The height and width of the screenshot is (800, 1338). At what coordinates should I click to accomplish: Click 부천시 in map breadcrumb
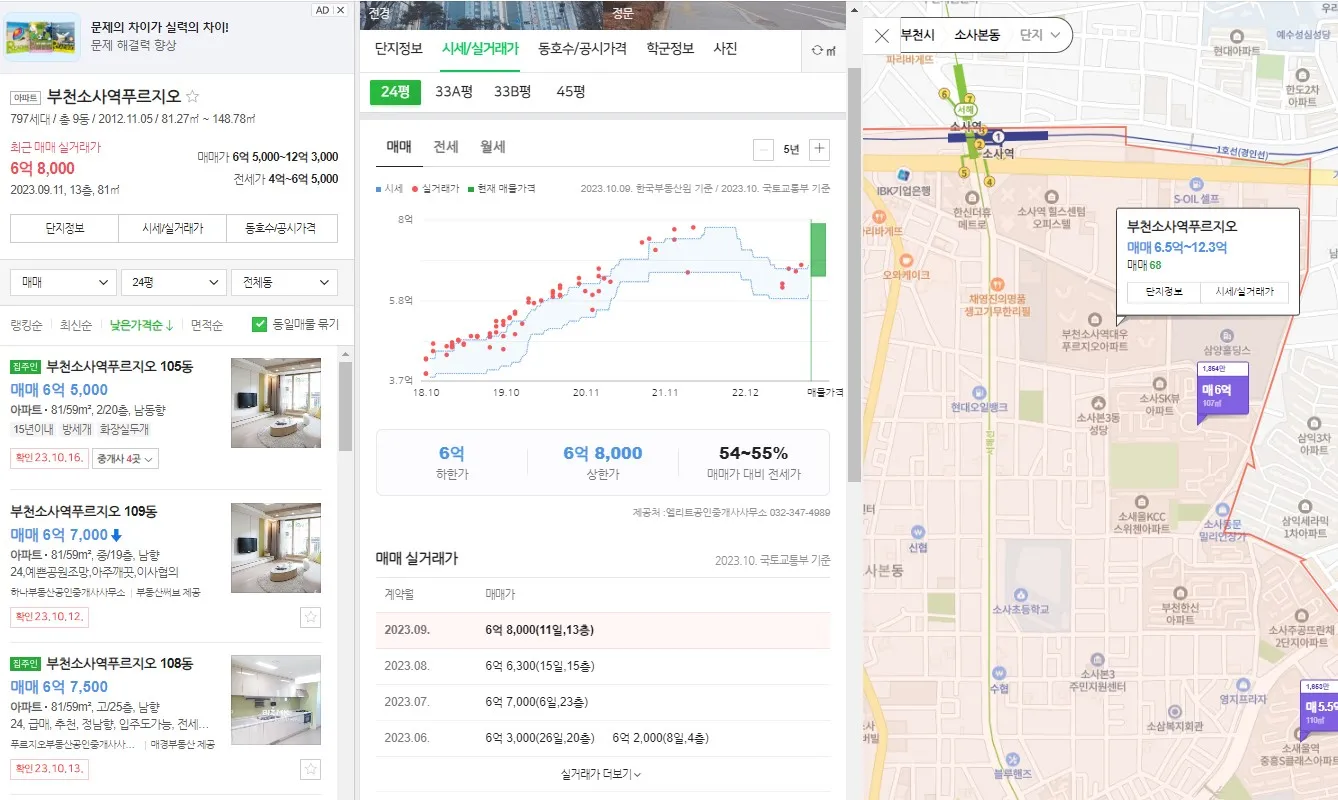click(918, 35)
